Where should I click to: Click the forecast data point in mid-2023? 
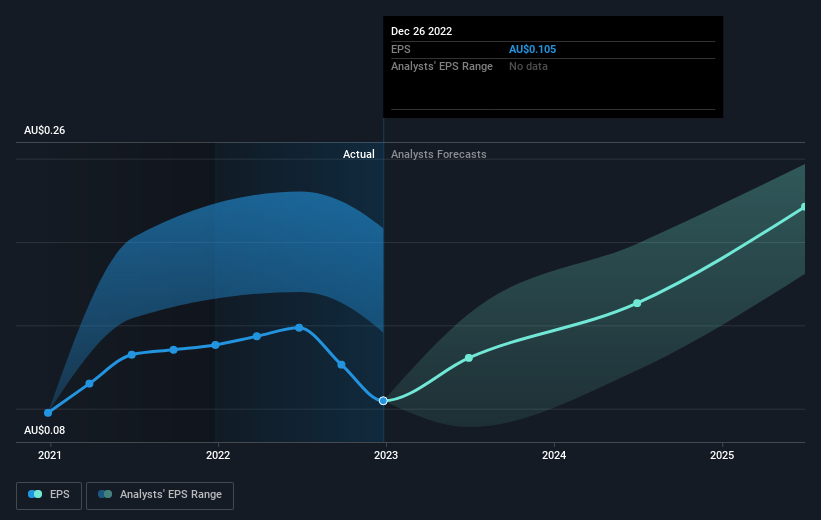point(469,358)
